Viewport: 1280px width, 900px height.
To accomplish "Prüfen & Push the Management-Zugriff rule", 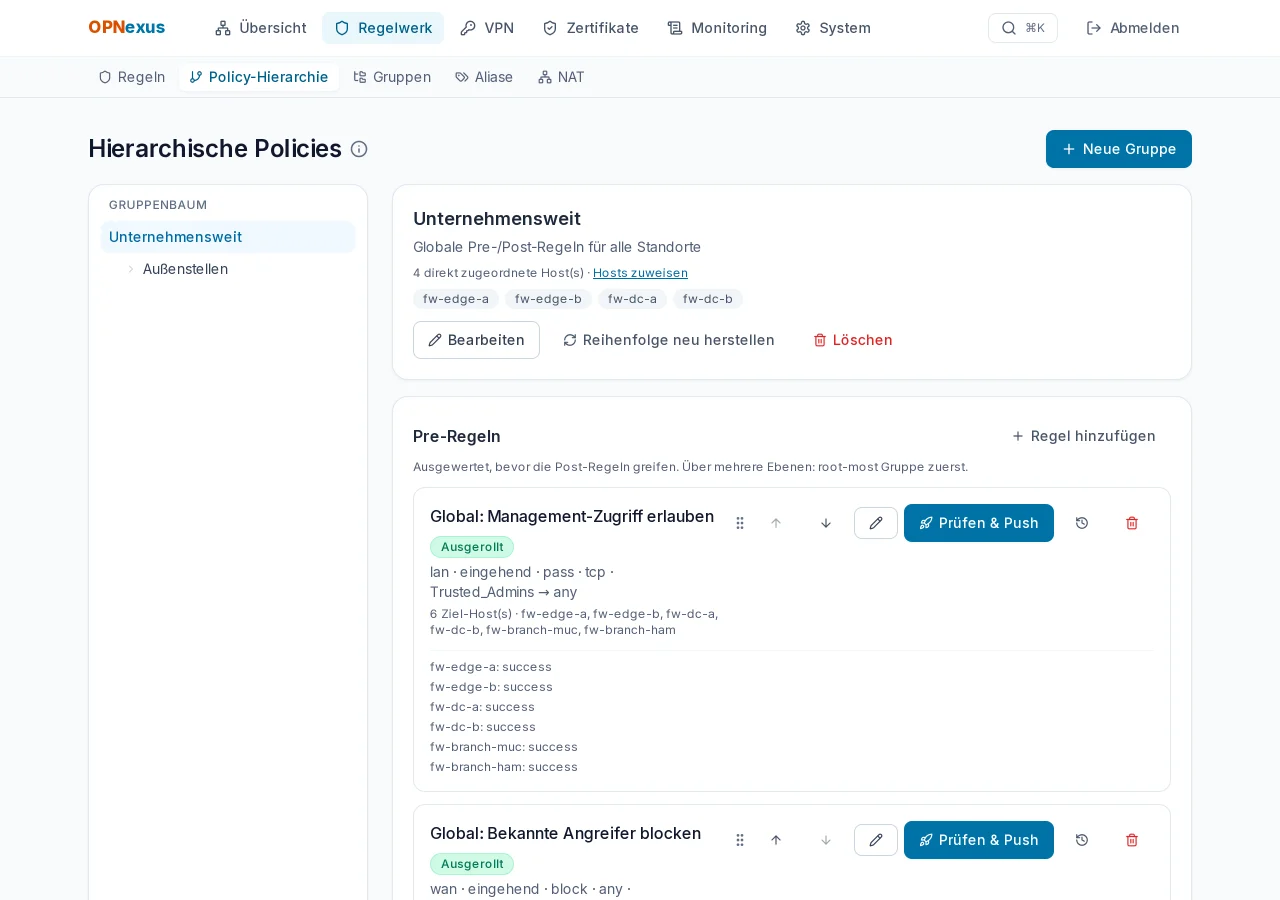I will [979, 523].
